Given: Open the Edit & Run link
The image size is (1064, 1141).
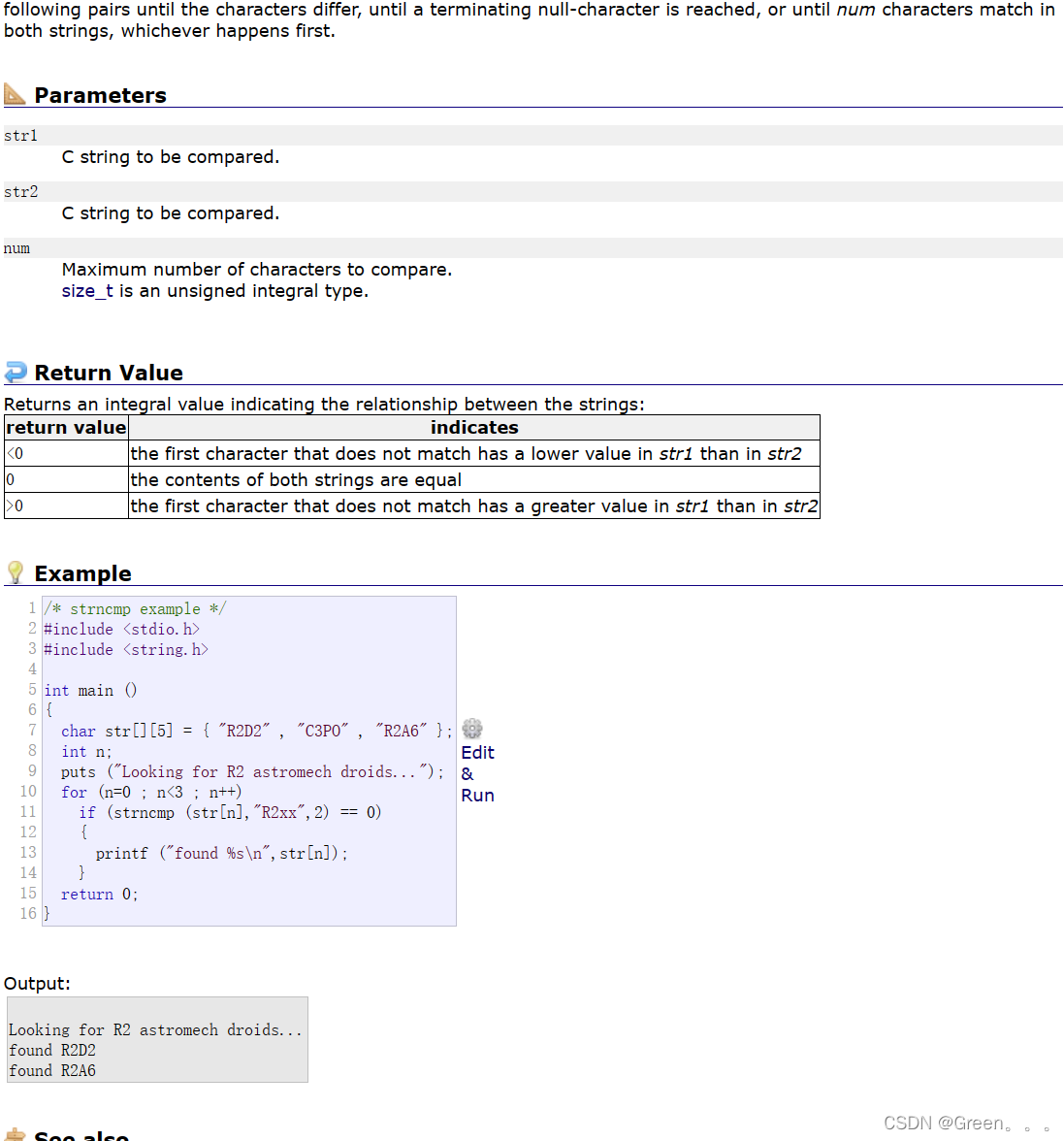Looking at the screenshot, I should [478, 773].
